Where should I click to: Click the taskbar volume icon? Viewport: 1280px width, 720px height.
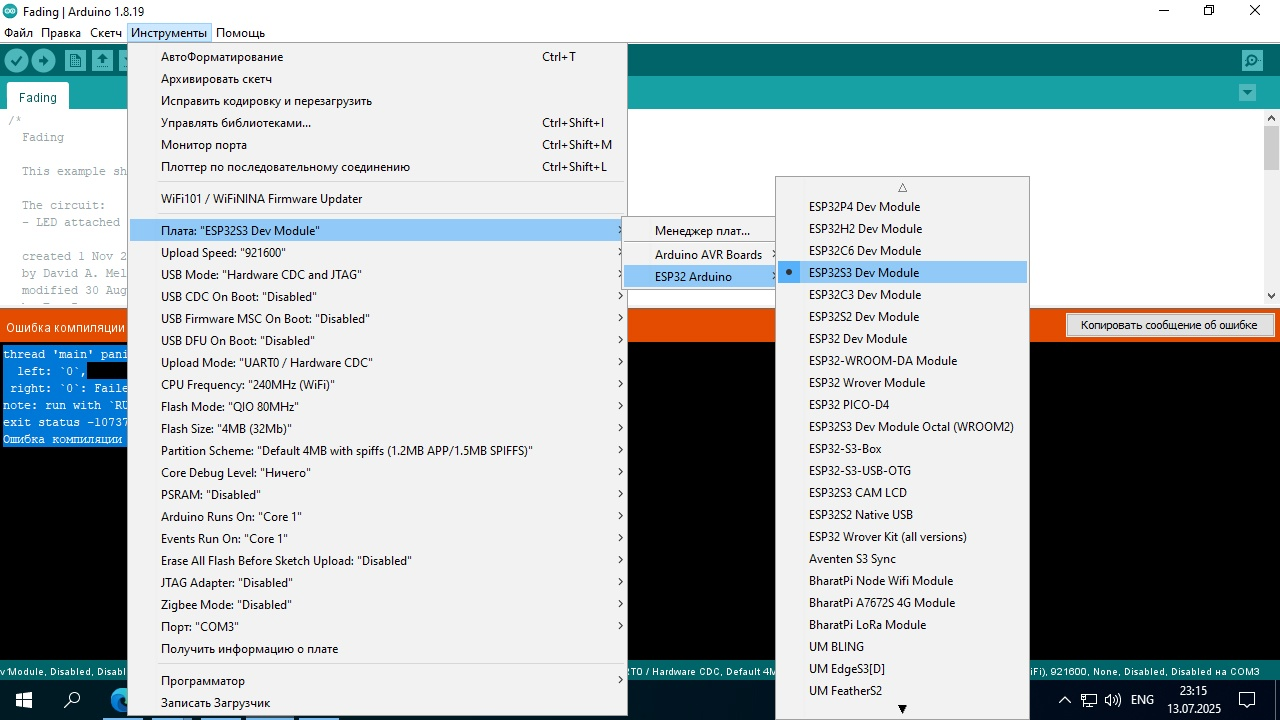tap(1113, 700)
